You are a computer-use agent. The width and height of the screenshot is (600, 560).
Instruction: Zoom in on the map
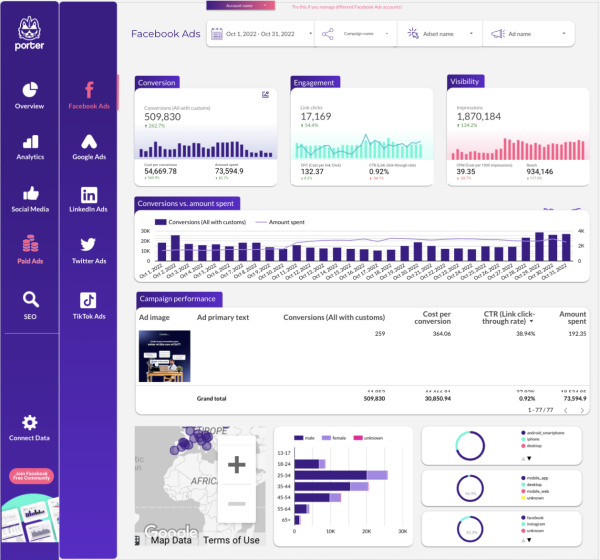point(236,465)
